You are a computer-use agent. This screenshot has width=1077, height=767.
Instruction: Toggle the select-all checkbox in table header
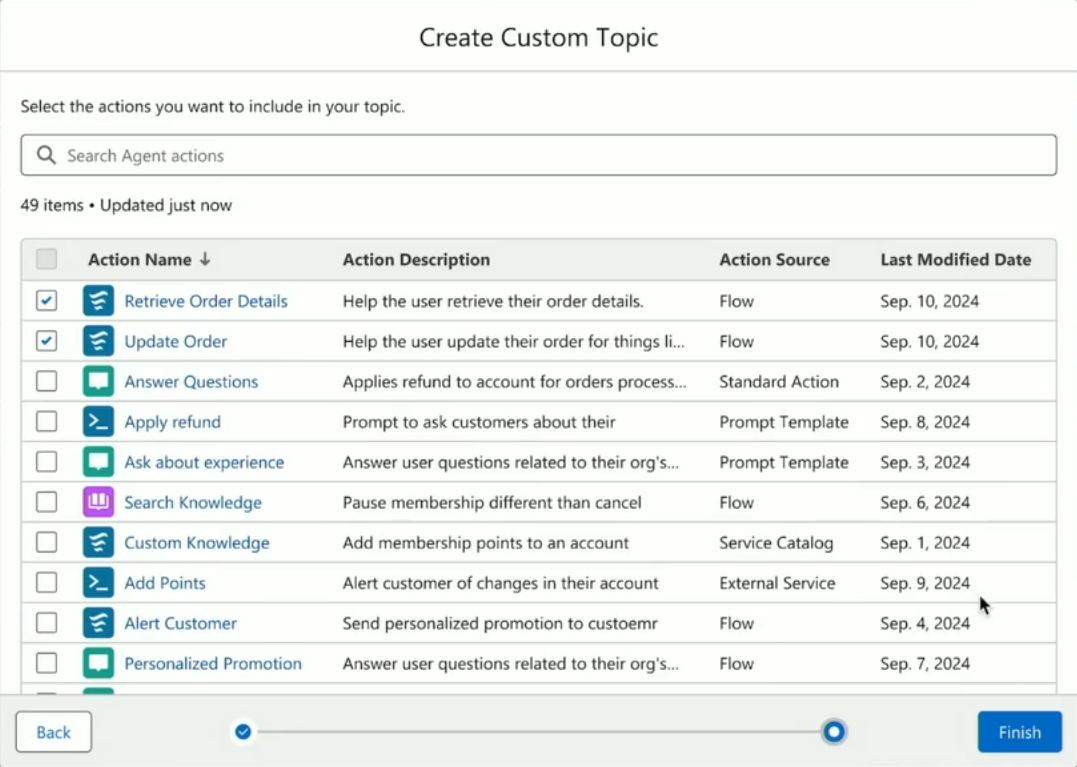pyautogui.click(x=47, y=260)
